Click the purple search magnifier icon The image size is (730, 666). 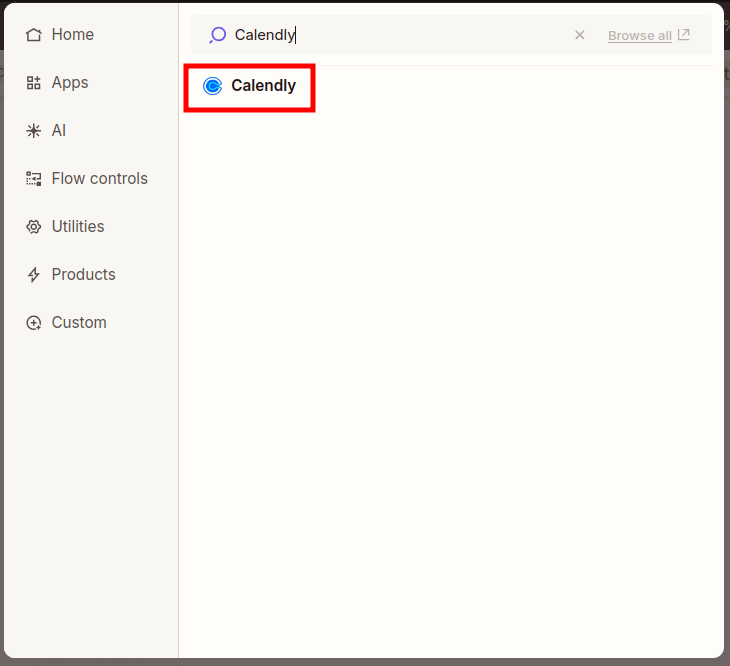pyautogui.click(x=217, y=35)
